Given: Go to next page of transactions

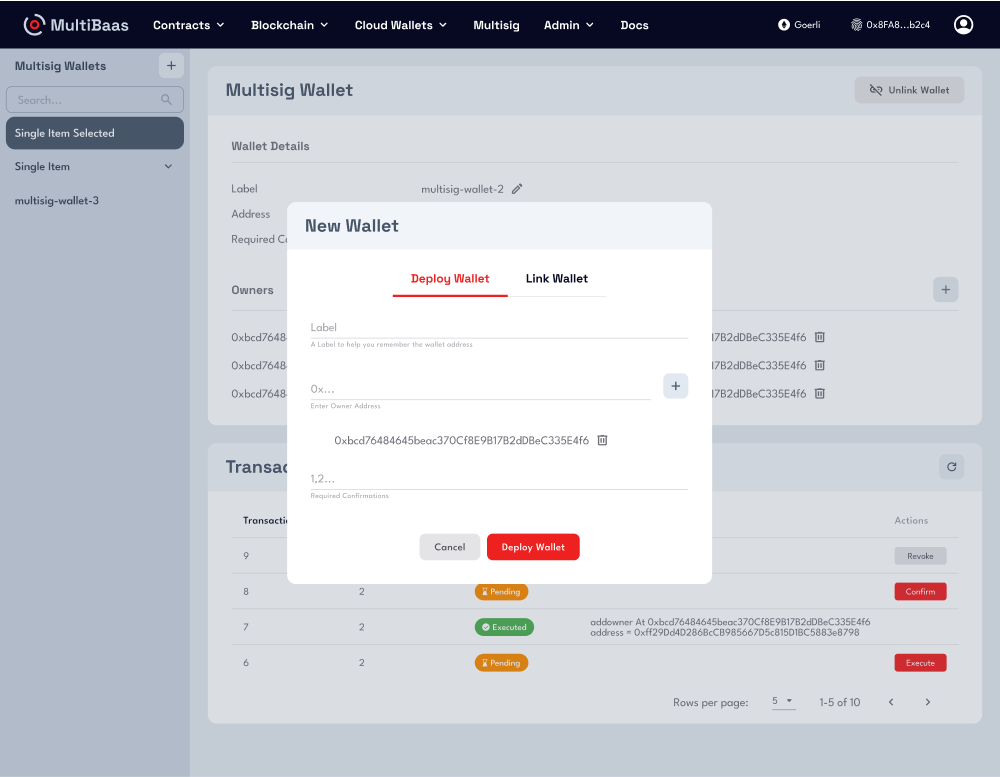Looking at the screenshot, I should coord(927,702).
